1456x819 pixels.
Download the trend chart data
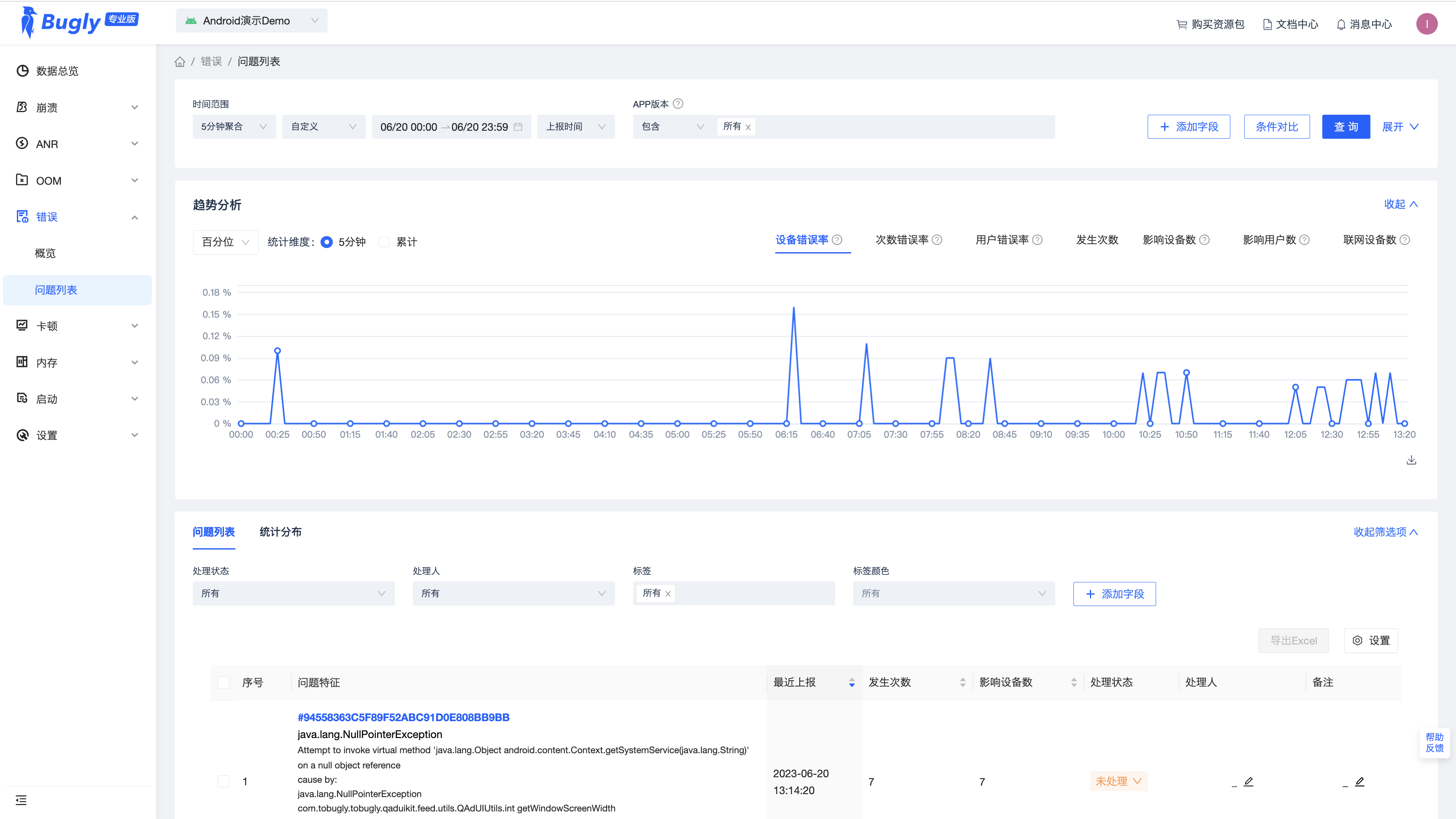pyautogui.click(x=1411, y=460)
